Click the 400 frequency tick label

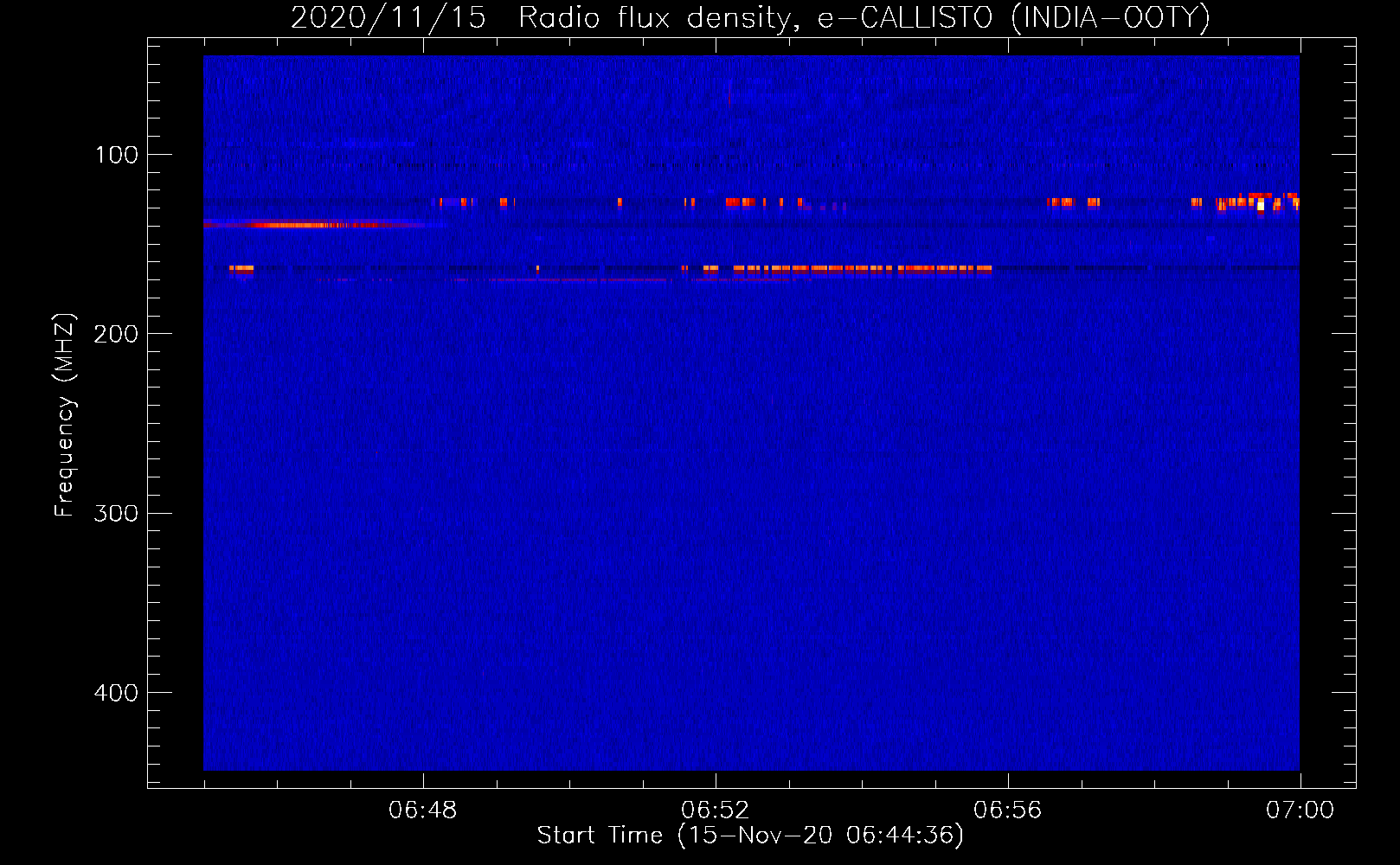[x=117, y=693]
